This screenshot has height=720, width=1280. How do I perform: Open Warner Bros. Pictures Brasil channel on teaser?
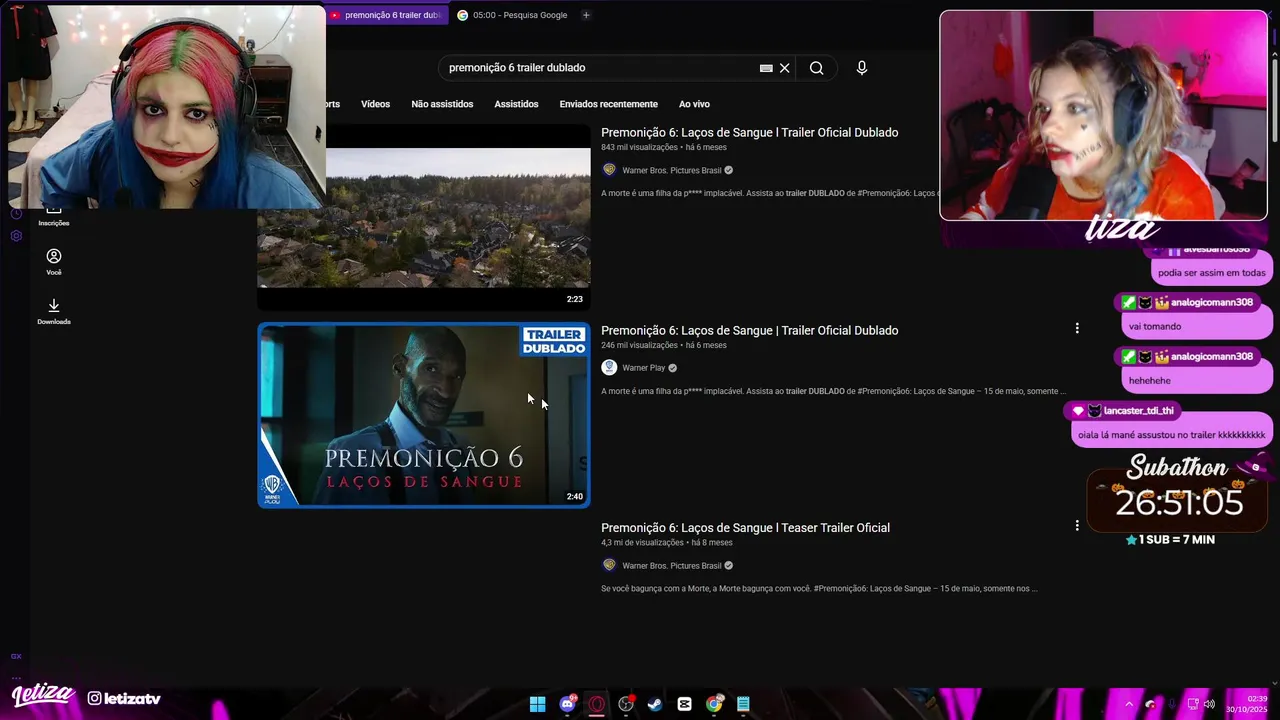click(671, 565)
